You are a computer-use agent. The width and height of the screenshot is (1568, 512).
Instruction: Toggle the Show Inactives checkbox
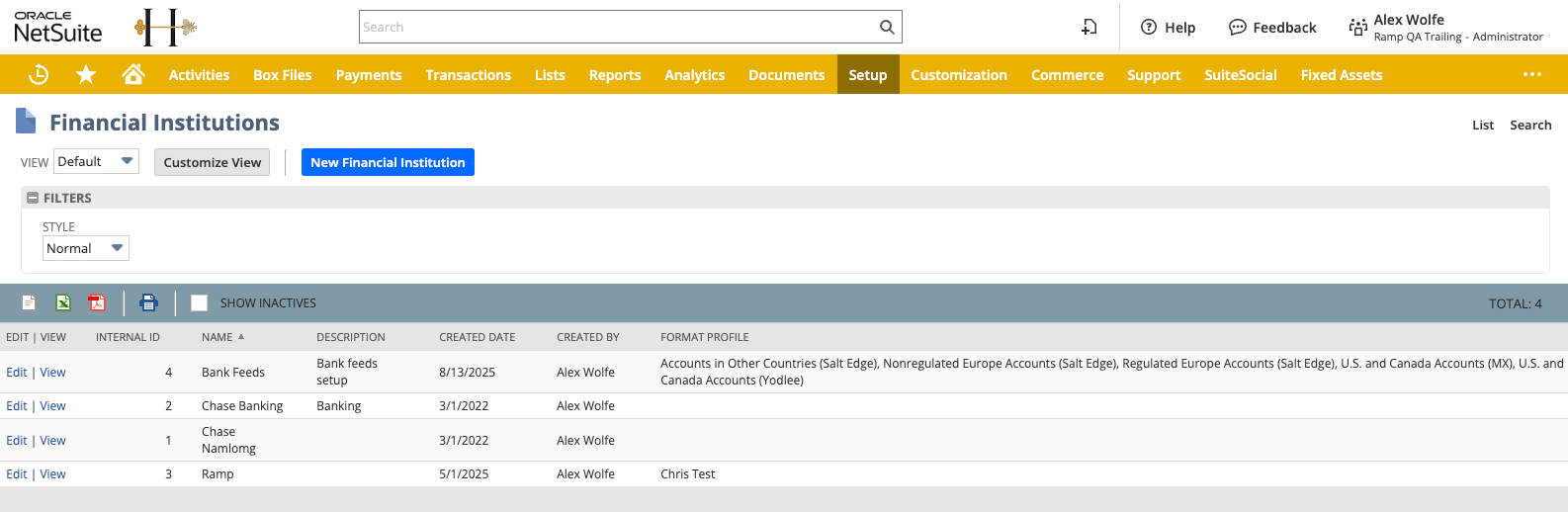(199, 302)
